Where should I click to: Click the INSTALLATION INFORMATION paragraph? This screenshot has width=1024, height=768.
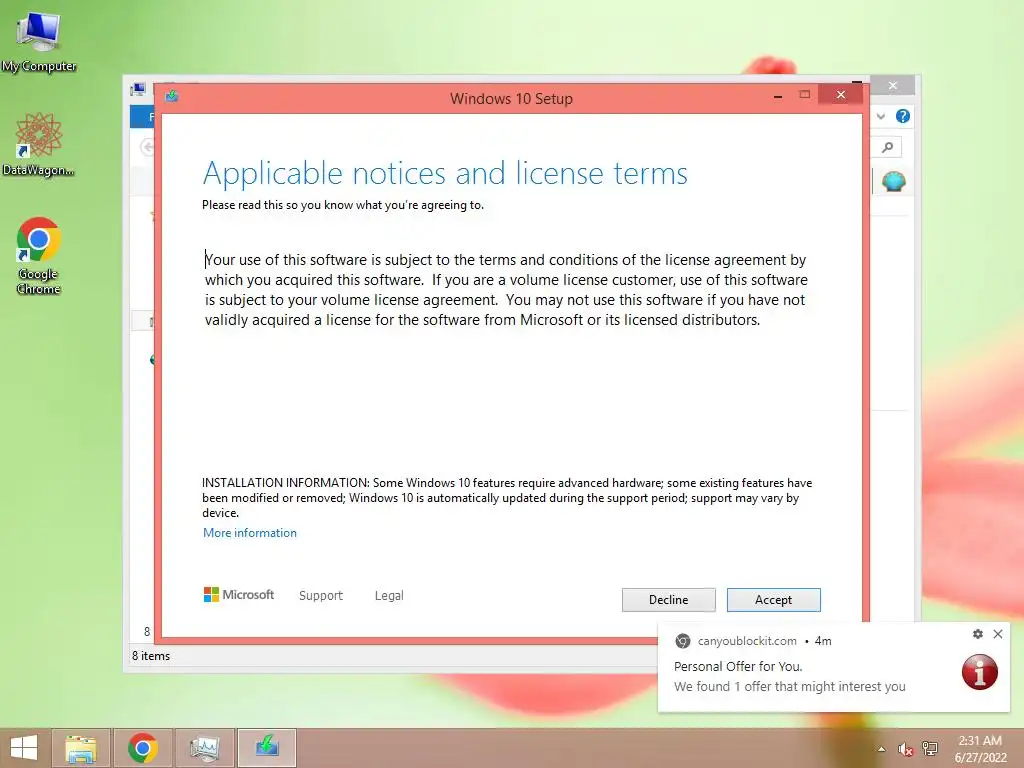507,498
